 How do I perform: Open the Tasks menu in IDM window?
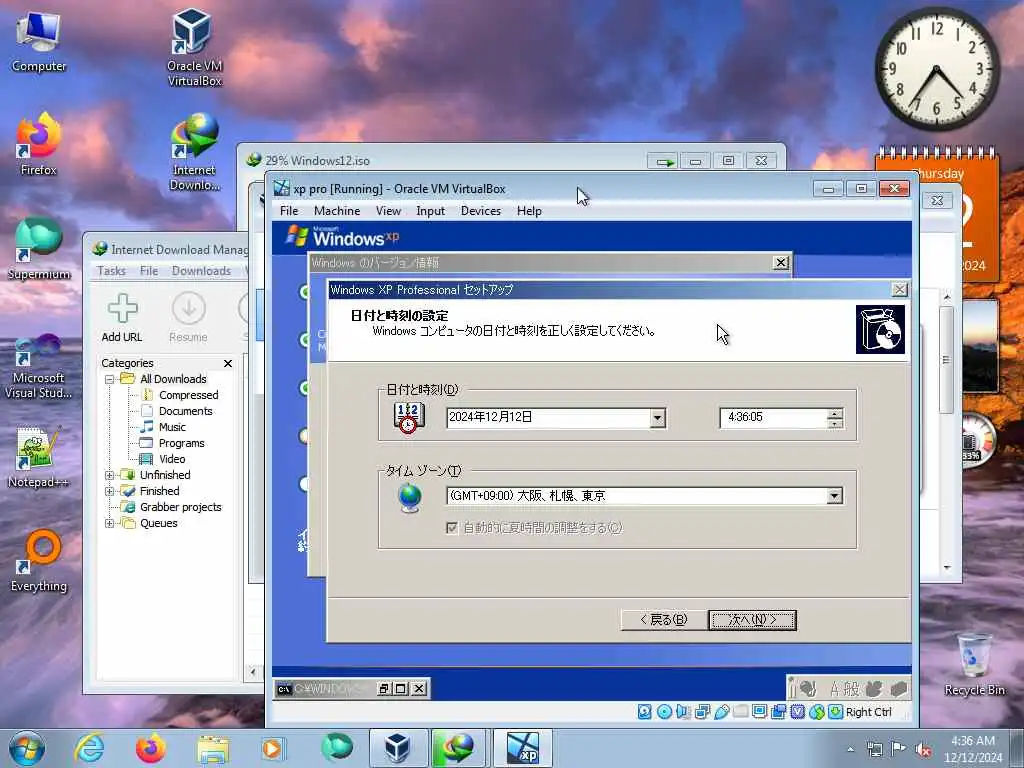click(x=111, y=271)
